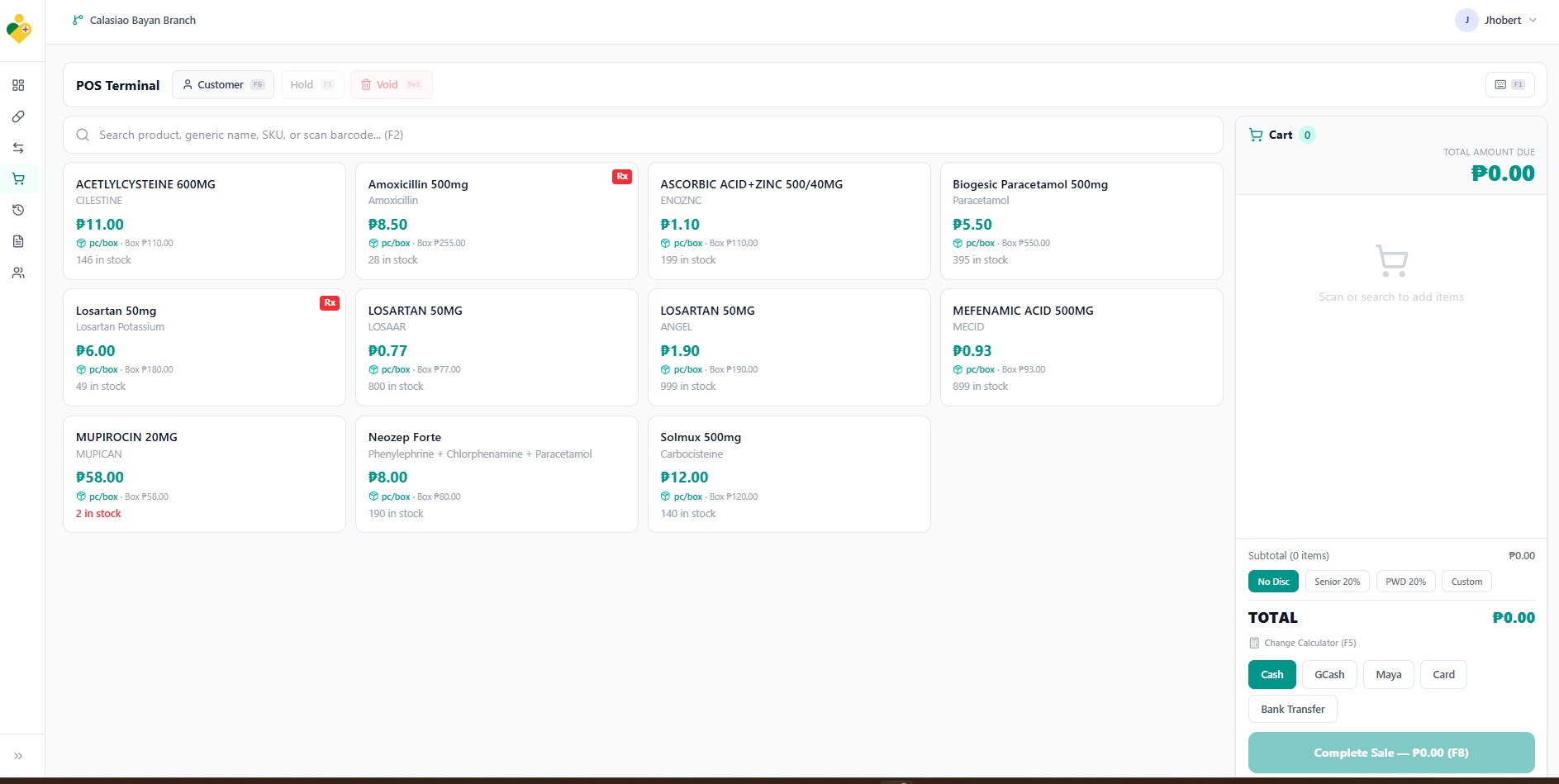The image size is (1559, 784).
Task: Click the product search input field
Action: coord(643,135)
